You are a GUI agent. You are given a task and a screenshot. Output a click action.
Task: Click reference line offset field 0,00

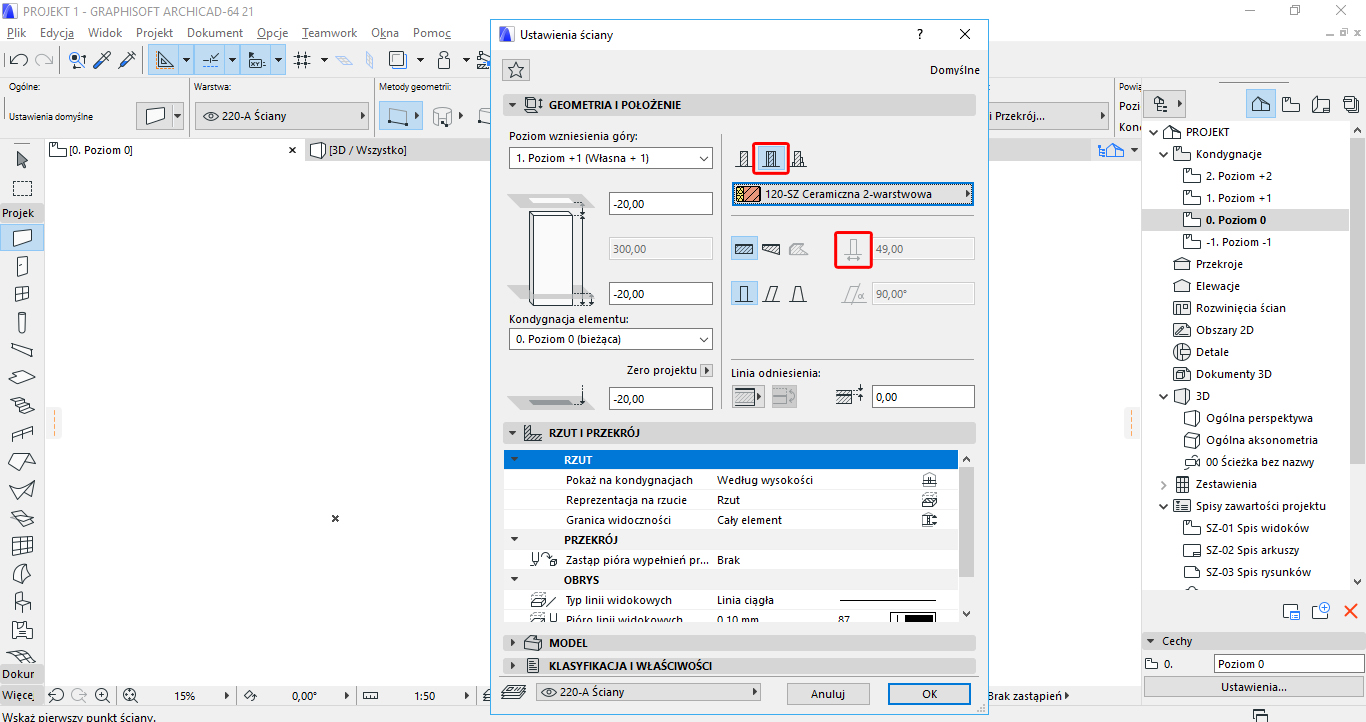point(923,397)
